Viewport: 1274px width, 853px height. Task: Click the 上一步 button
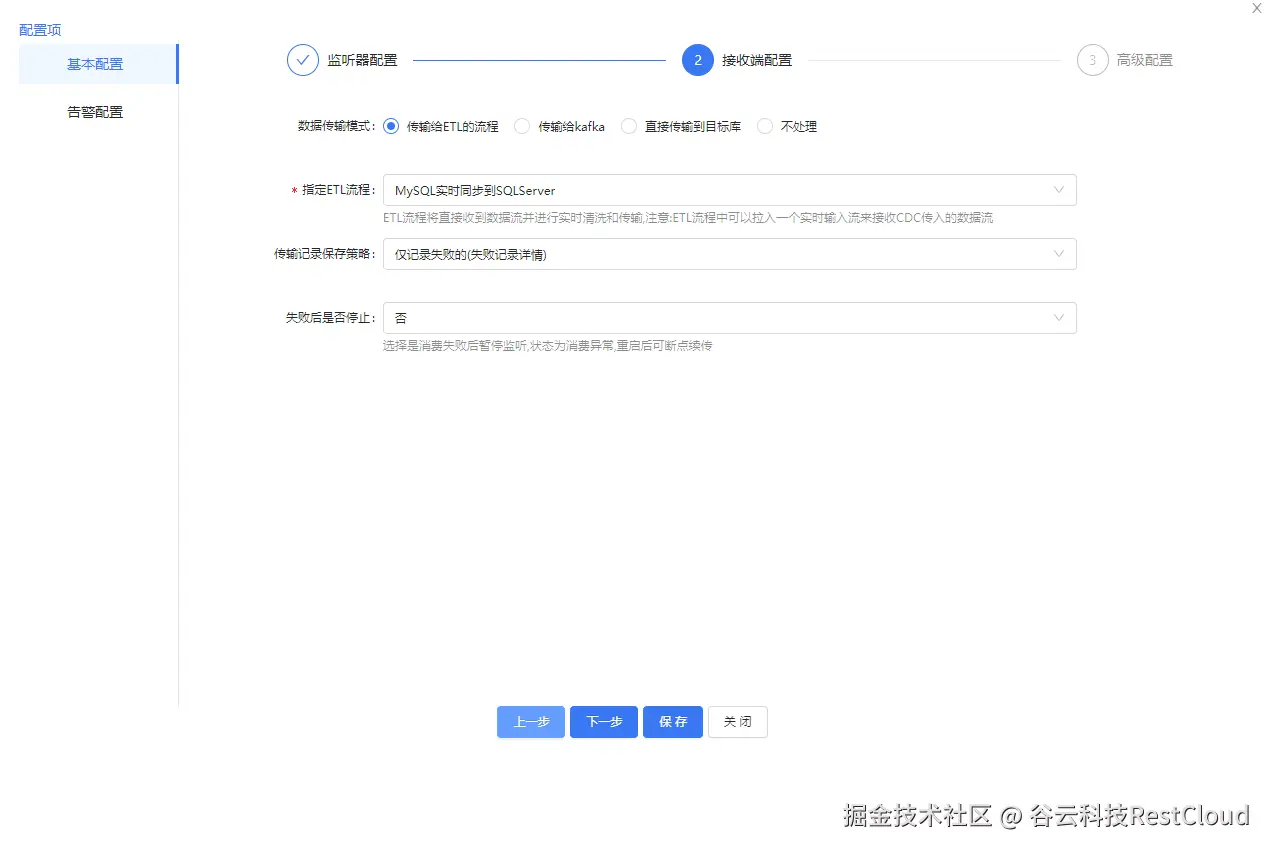(x=531, y=722)
